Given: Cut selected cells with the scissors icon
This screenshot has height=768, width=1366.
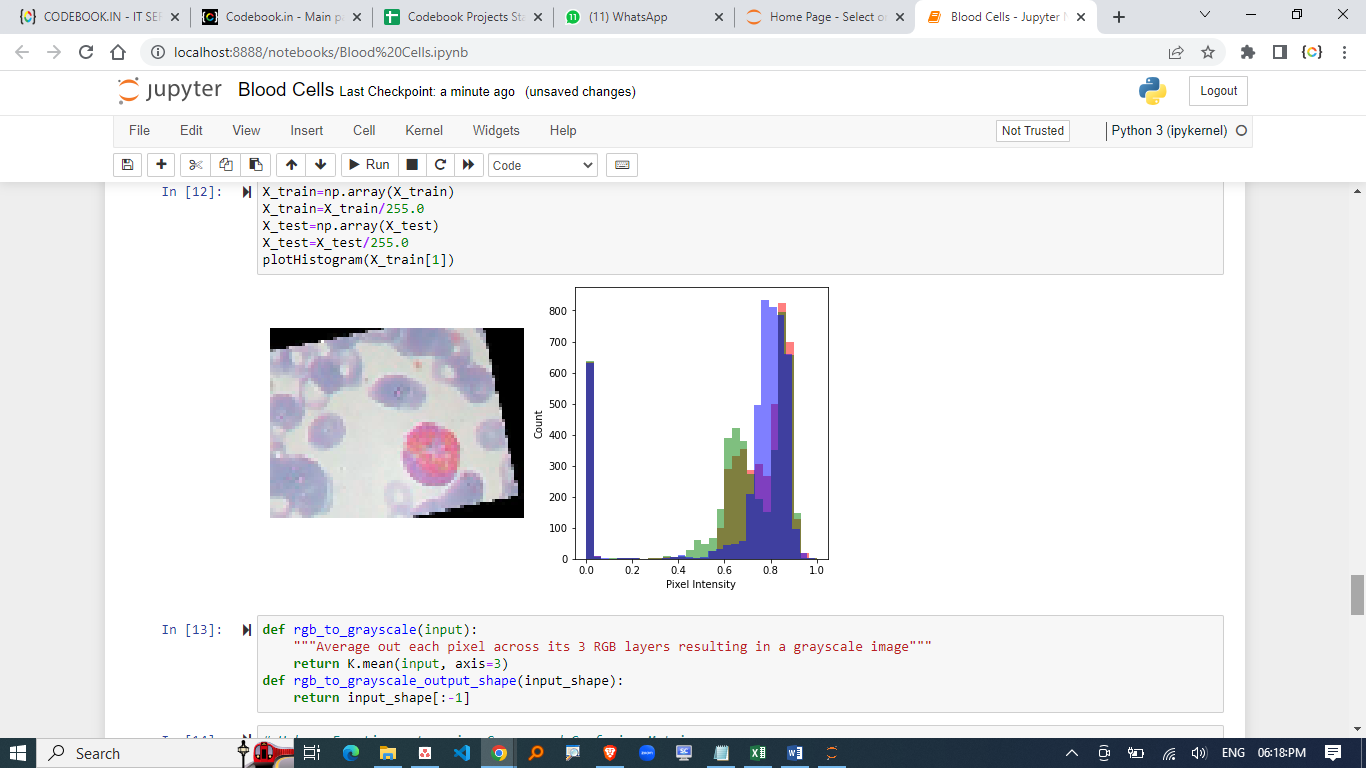Looking at the screenshot, I should [x=196, y=165].
